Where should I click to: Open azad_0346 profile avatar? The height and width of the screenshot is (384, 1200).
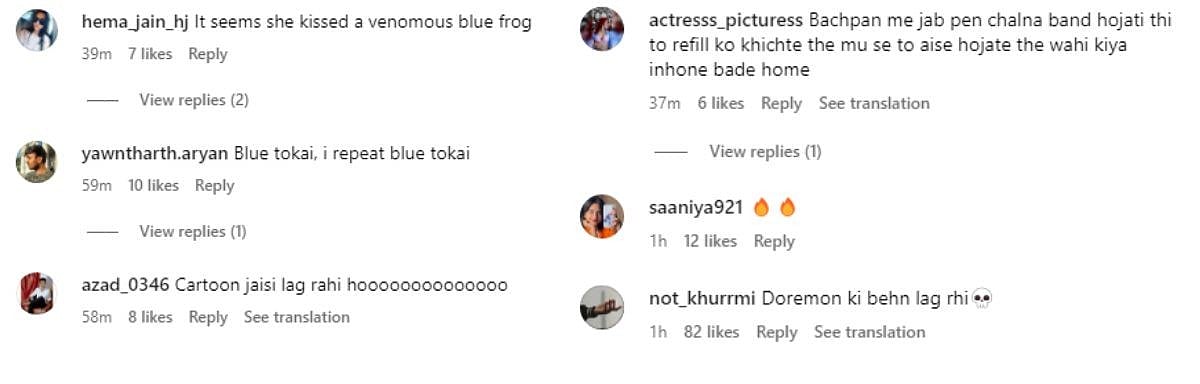[x=37, y=293]
